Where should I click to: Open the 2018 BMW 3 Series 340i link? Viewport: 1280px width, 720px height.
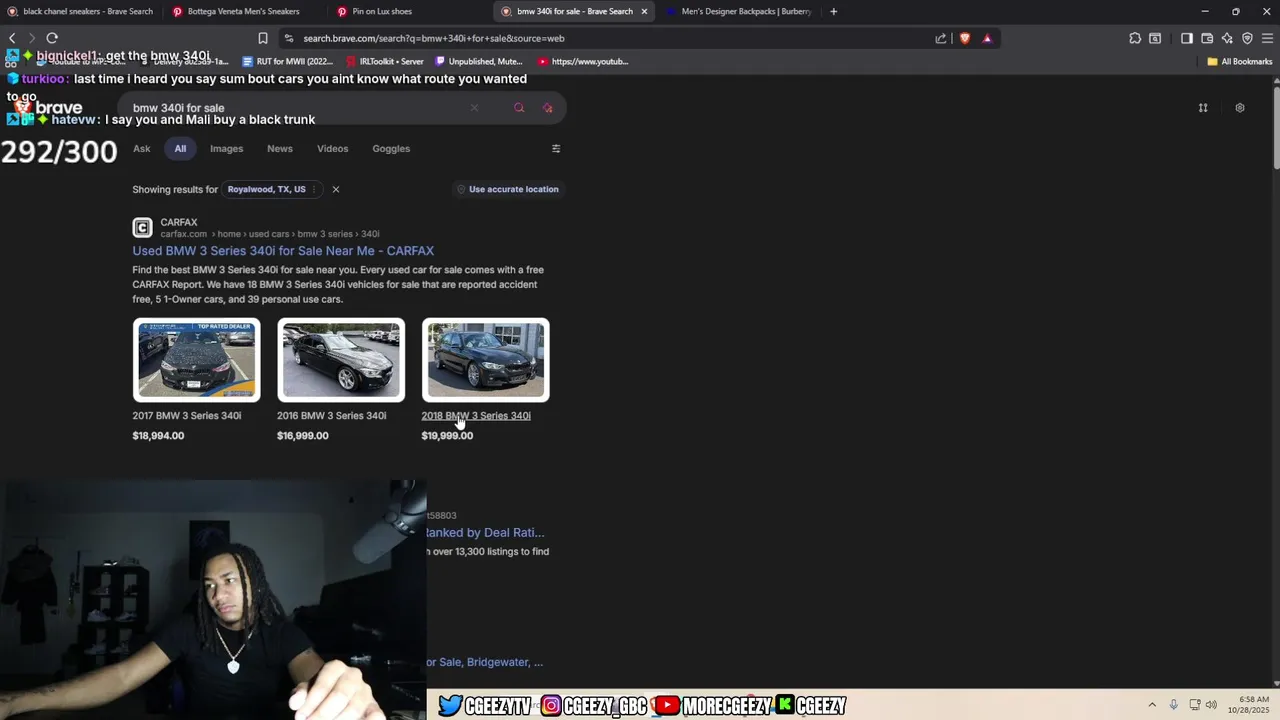tap(476, 416)
